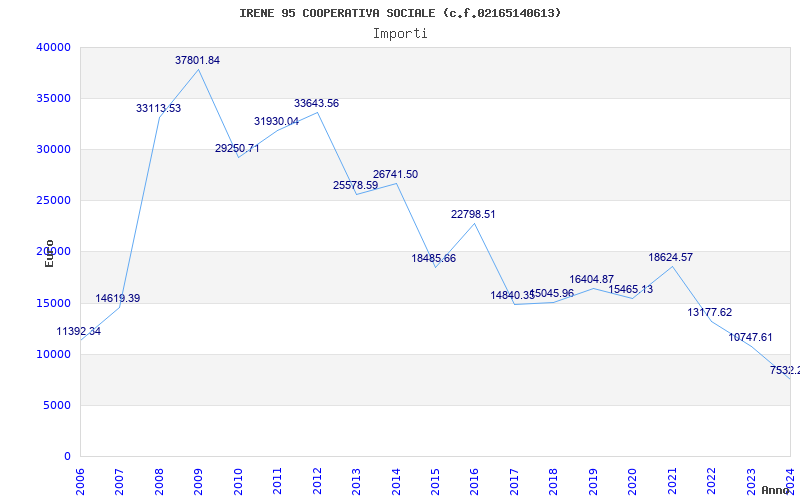Viewport: 800px width, 500px height.
Task: Click the 2008 x-axis year label
Action: [x=159, y=481]
